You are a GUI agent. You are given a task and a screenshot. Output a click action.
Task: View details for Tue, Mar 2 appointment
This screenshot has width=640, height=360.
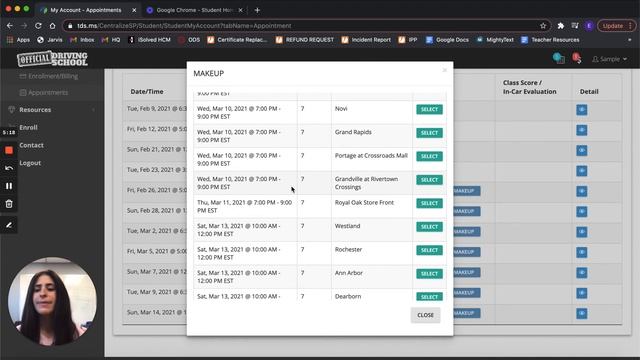tap(582, 232)
